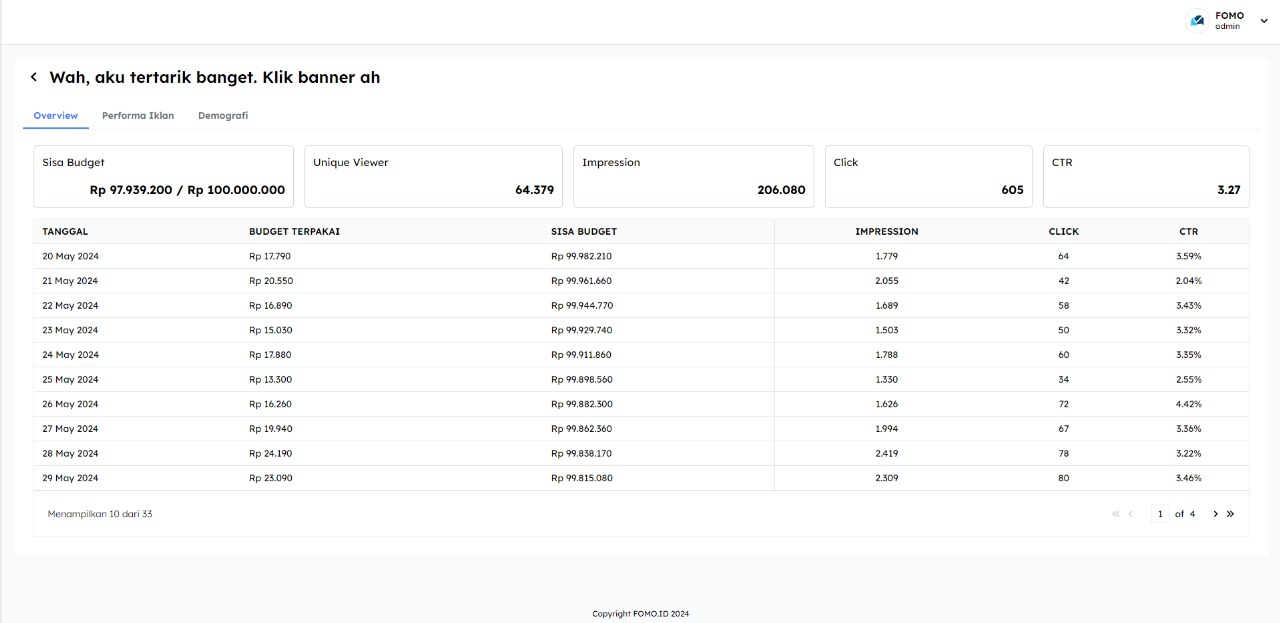Go back using the left arrow icon
The height and width of the screenshot is (623, 1280).
(34, 77)
